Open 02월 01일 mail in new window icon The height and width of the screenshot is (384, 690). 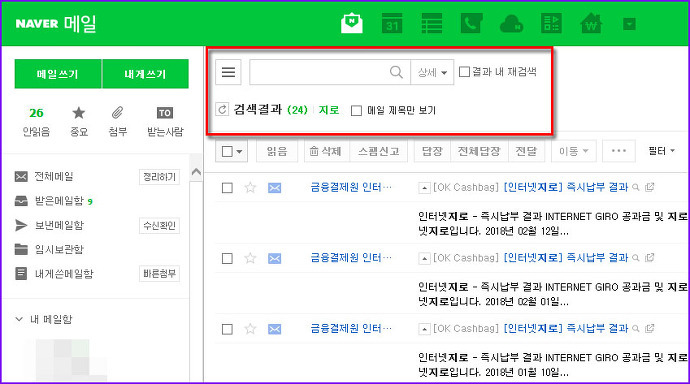650,258
